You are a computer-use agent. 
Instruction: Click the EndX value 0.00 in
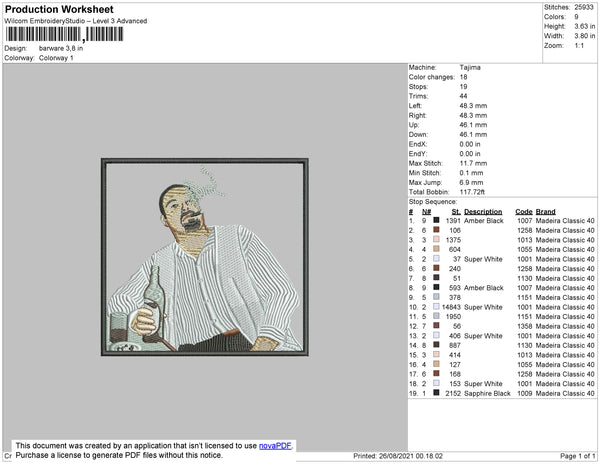(x=470, y=144)
